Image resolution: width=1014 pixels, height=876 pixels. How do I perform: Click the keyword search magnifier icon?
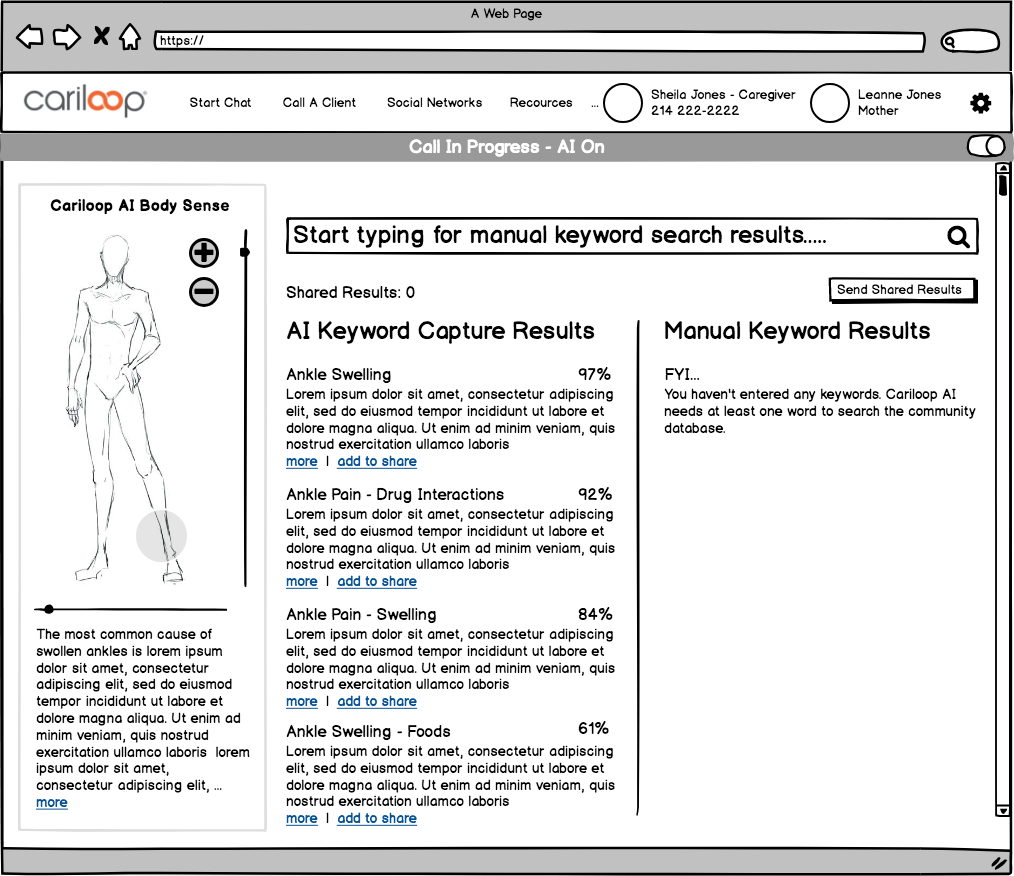point(958,237)
